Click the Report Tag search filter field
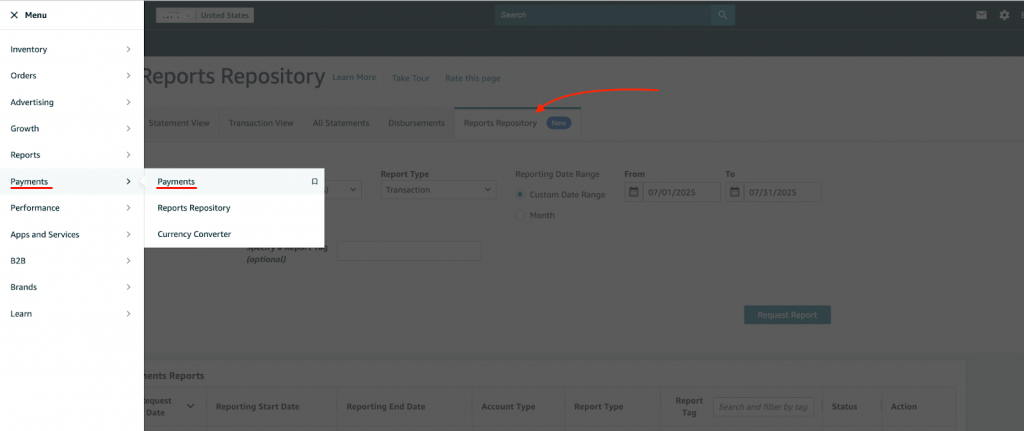The height and width of the screenshot is (431, 1024). (763, 407)
